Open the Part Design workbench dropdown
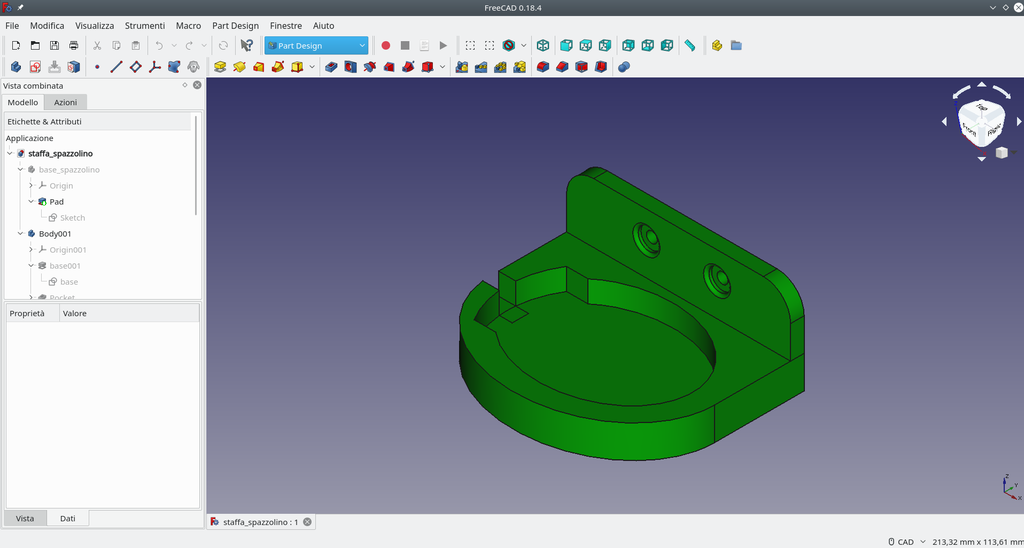The height and width of the screenshot is (548, 1024). pyautogui.click(x=316, y=46)
